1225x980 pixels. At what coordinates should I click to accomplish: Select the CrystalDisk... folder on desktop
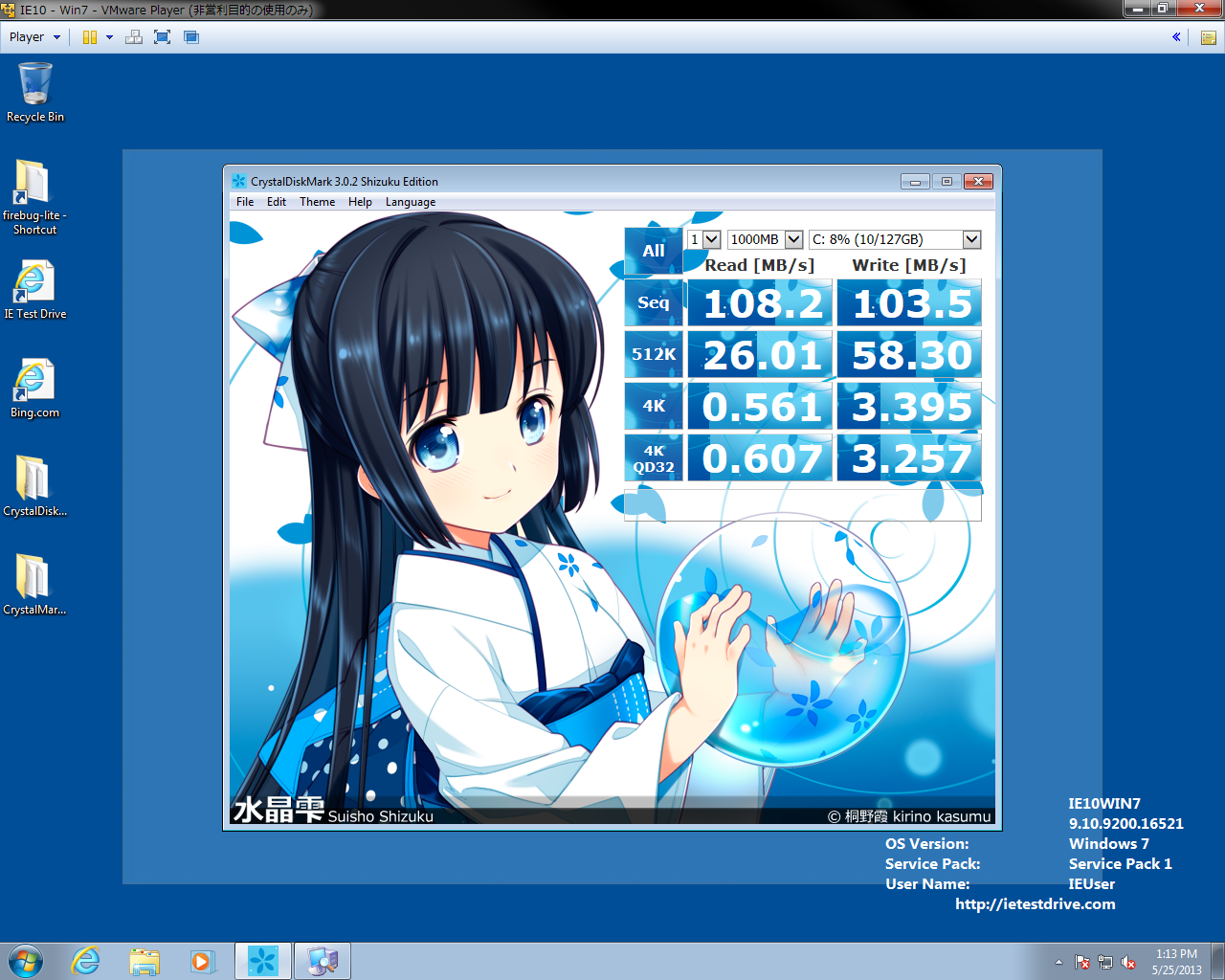coord(35,486)
